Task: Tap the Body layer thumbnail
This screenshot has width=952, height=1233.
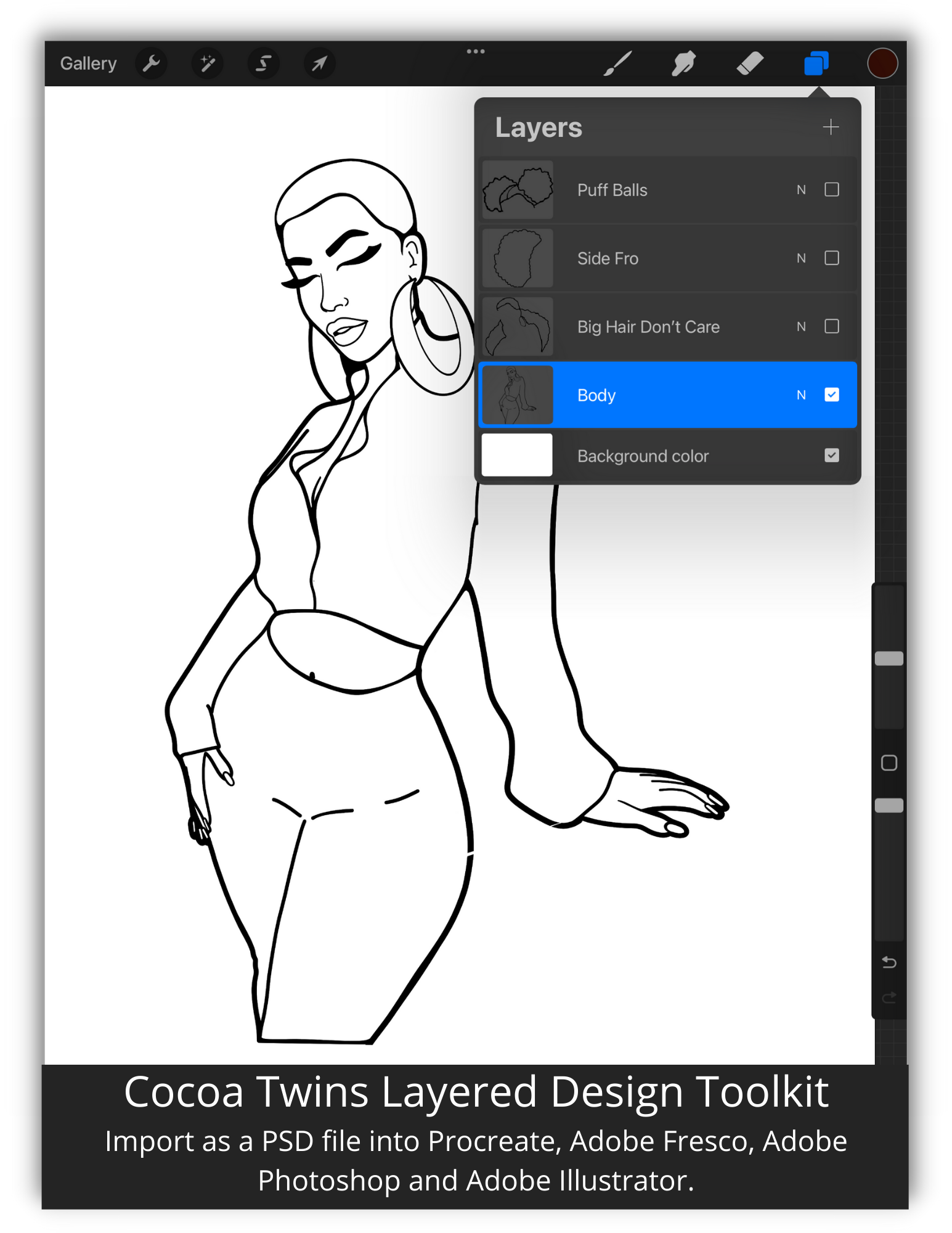Action: pos(517,395)
